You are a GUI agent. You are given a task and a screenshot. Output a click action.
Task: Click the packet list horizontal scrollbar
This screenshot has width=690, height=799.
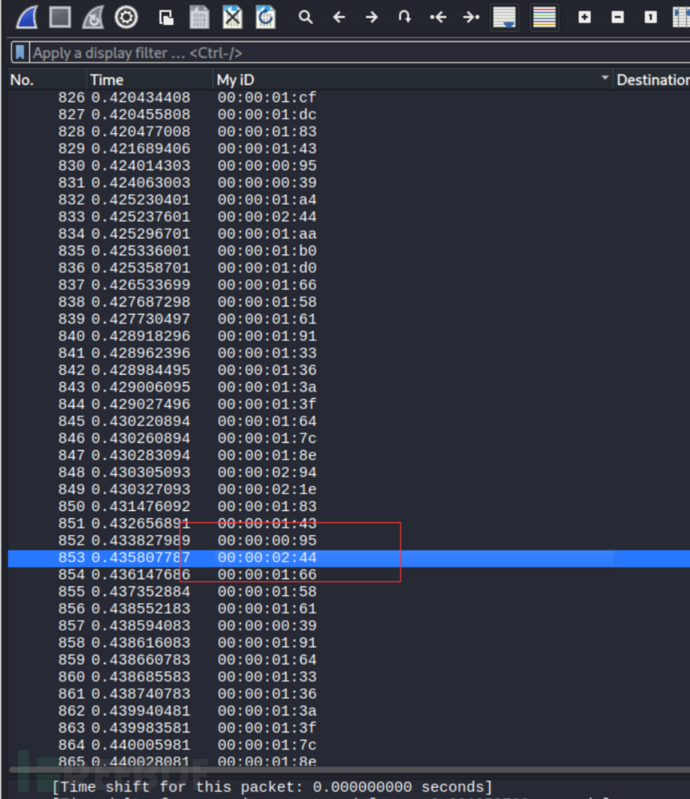click(349, 769)
